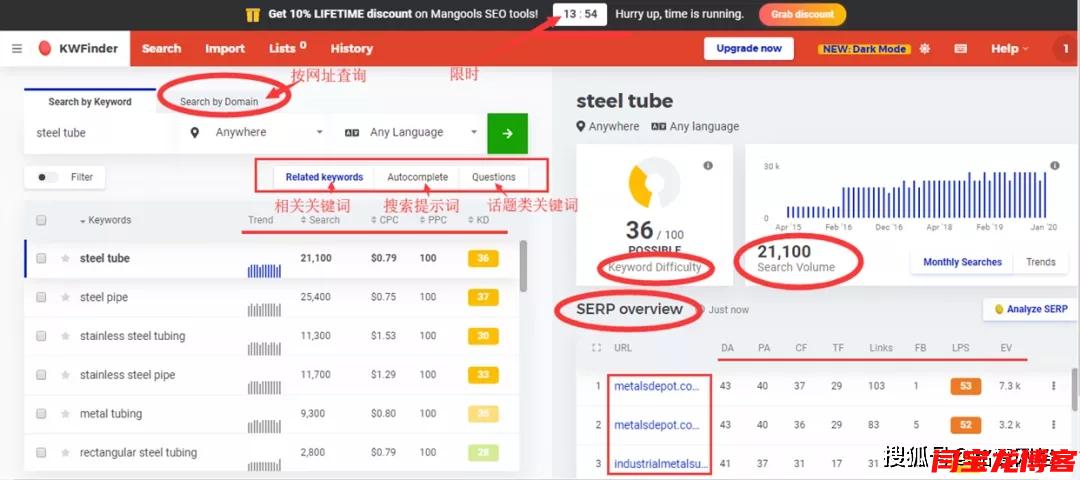
Task: Switch to Search by Domain tab
Action: [x=219, y=101]
